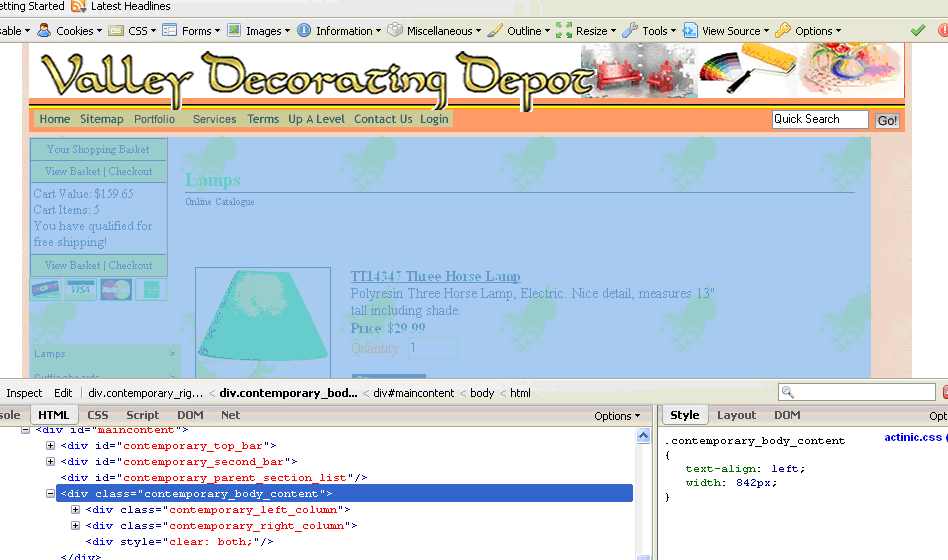948x560 pixels.
Task: Switch to the Firebug CSS tab
Action: 98,415
